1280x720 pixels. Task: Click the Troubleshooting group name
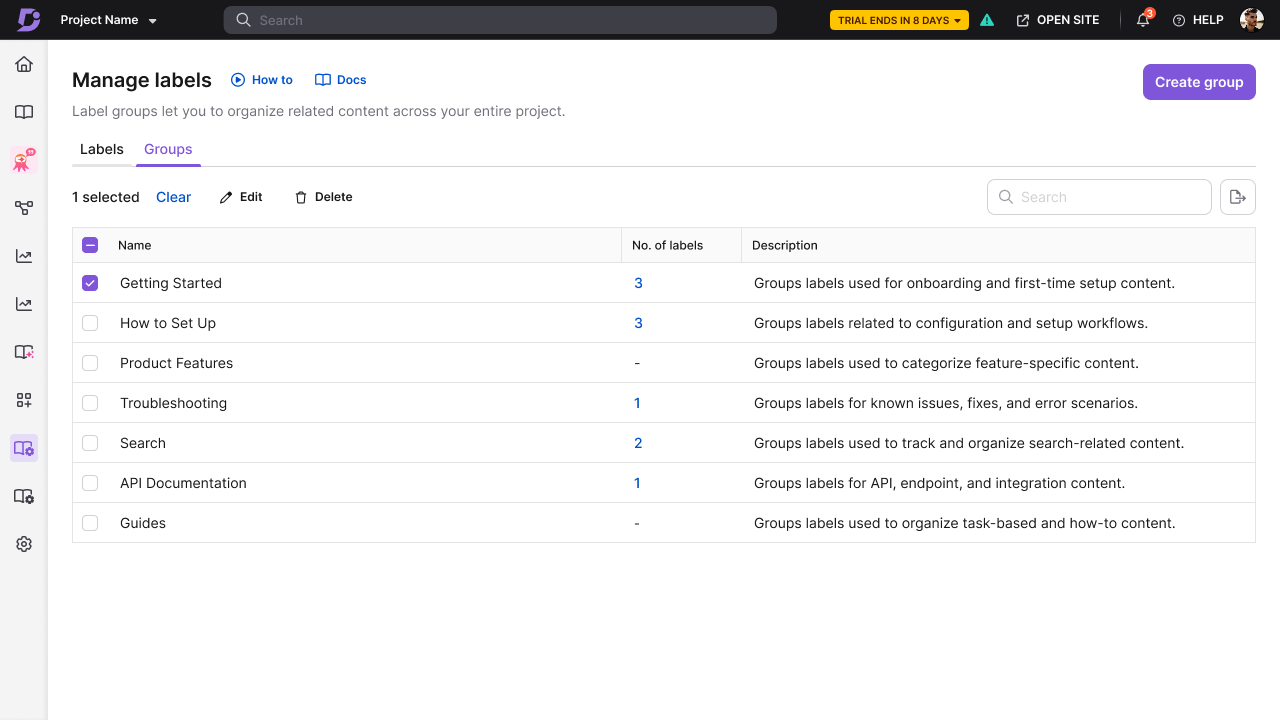tap(173, 403)
